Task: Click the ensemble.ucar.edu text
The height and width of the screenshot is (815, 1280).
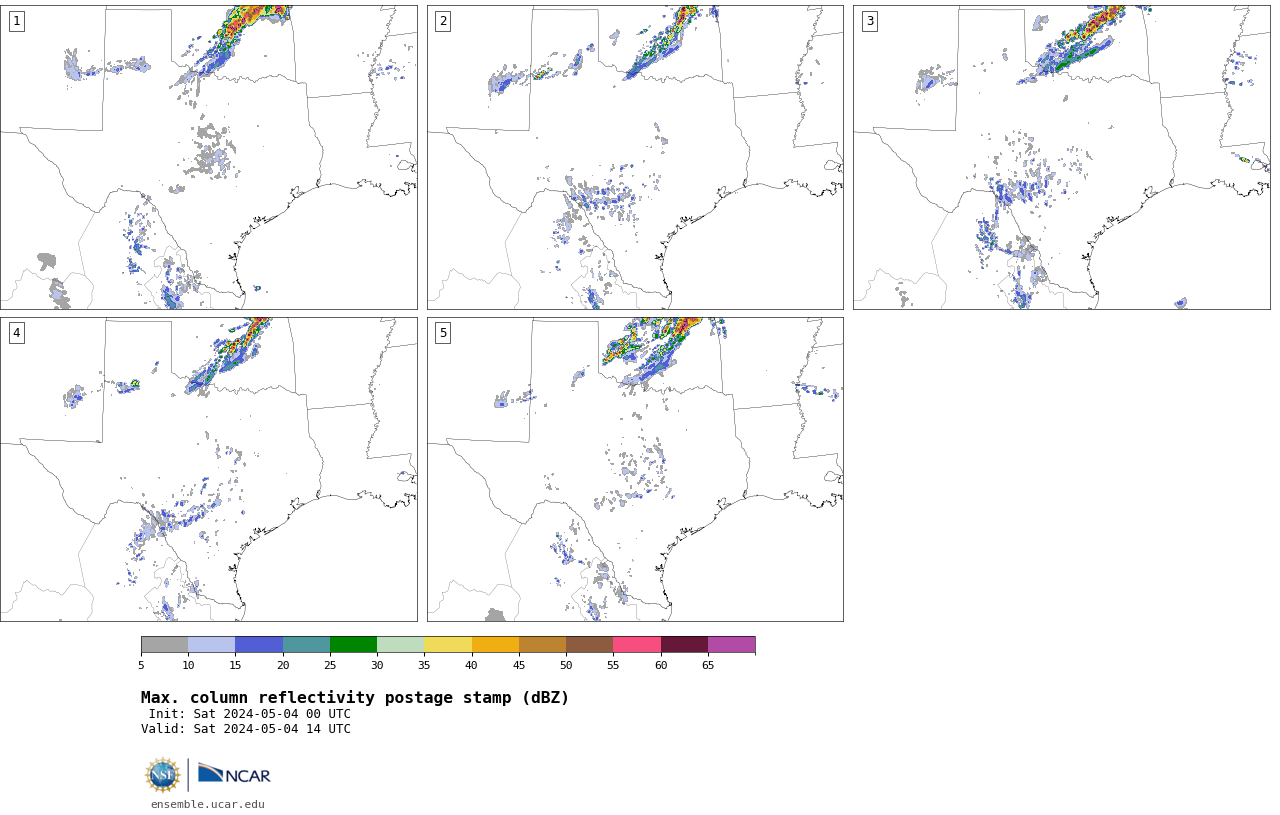Action: (x=208, y=804)
